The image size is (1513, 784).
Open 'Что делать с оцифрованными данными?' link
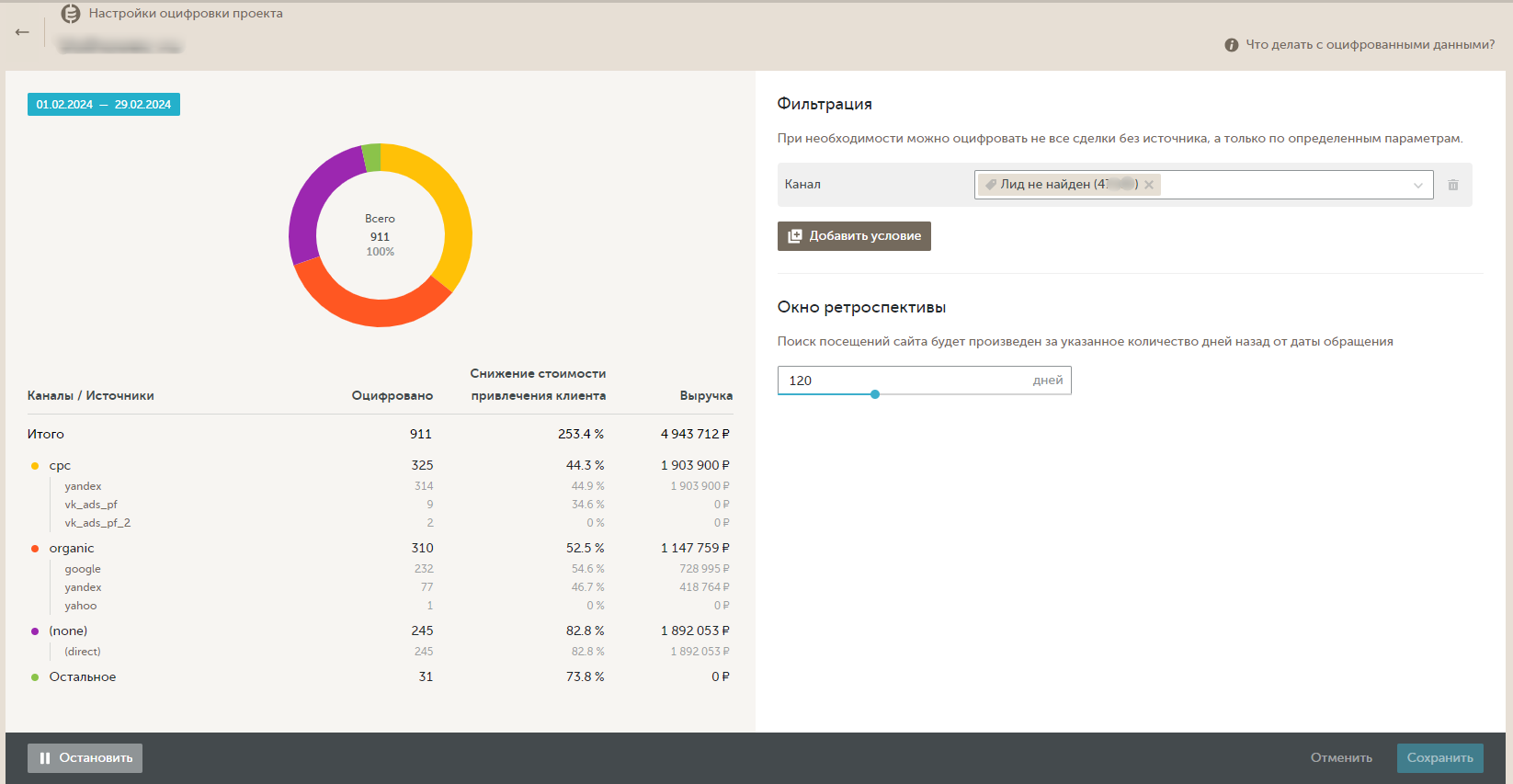coord(1370,45)
